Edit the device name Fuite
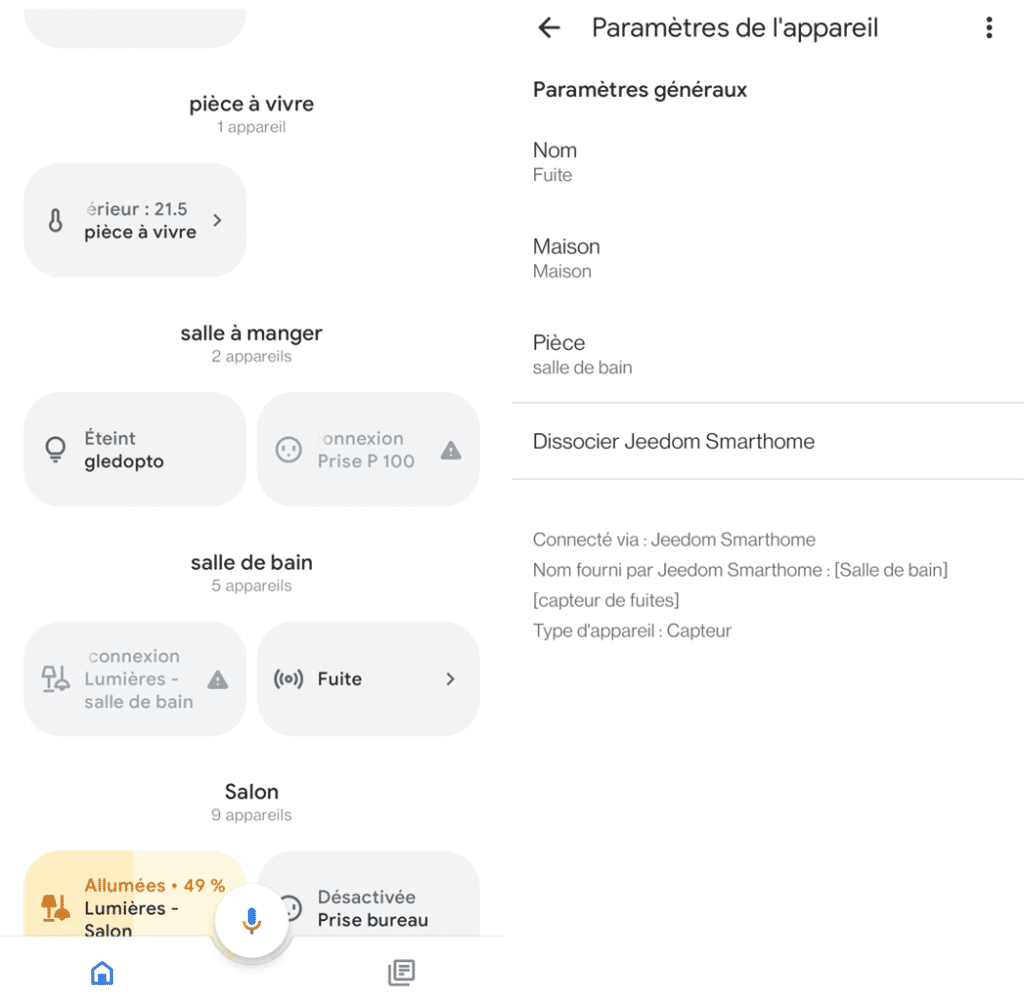Image resolution: width=1024 pixels, height=1004 pixels. pos(555,162)
